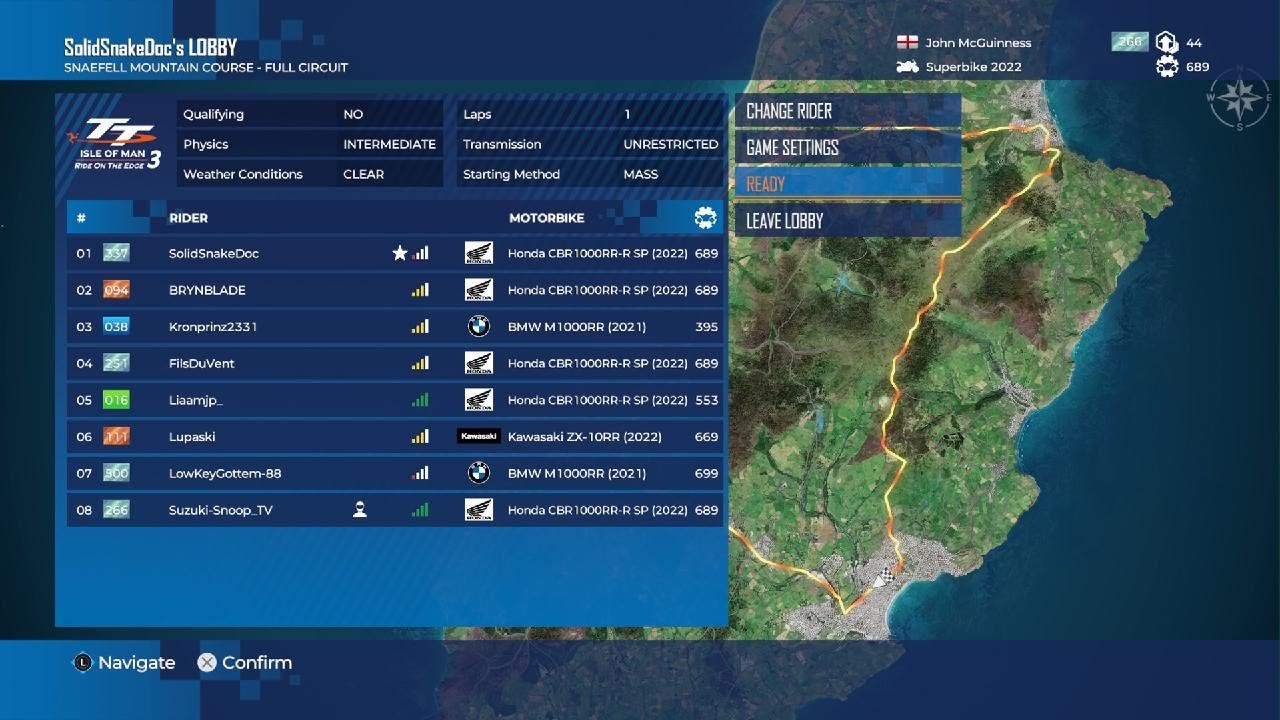Image resolution: width=1280 pixels, height=720 pixels.
Task: Click the helmet icon next to 44
Action: click(x=1166, y=43)
